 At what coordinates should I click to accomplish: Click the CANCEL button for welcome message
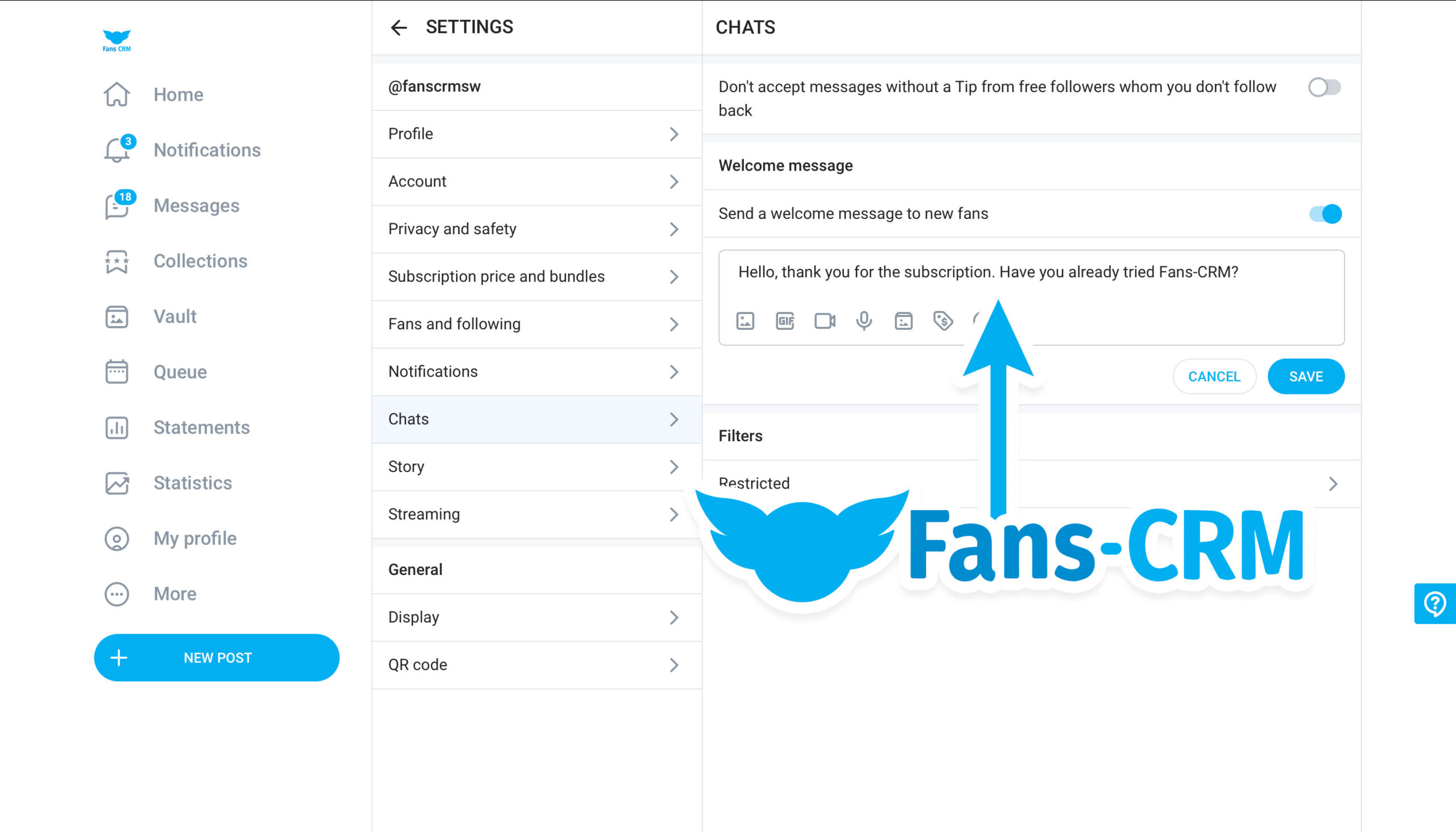1213,376
